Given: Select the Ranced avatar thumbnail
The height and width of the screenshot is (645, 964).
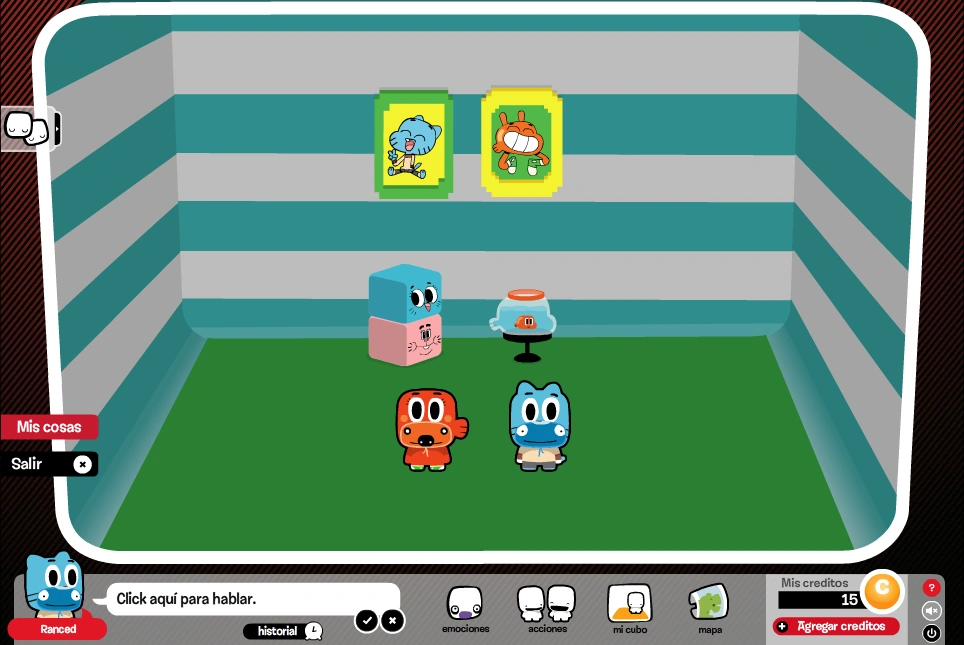Looking at the screenshot, I should tap(55, 590).
